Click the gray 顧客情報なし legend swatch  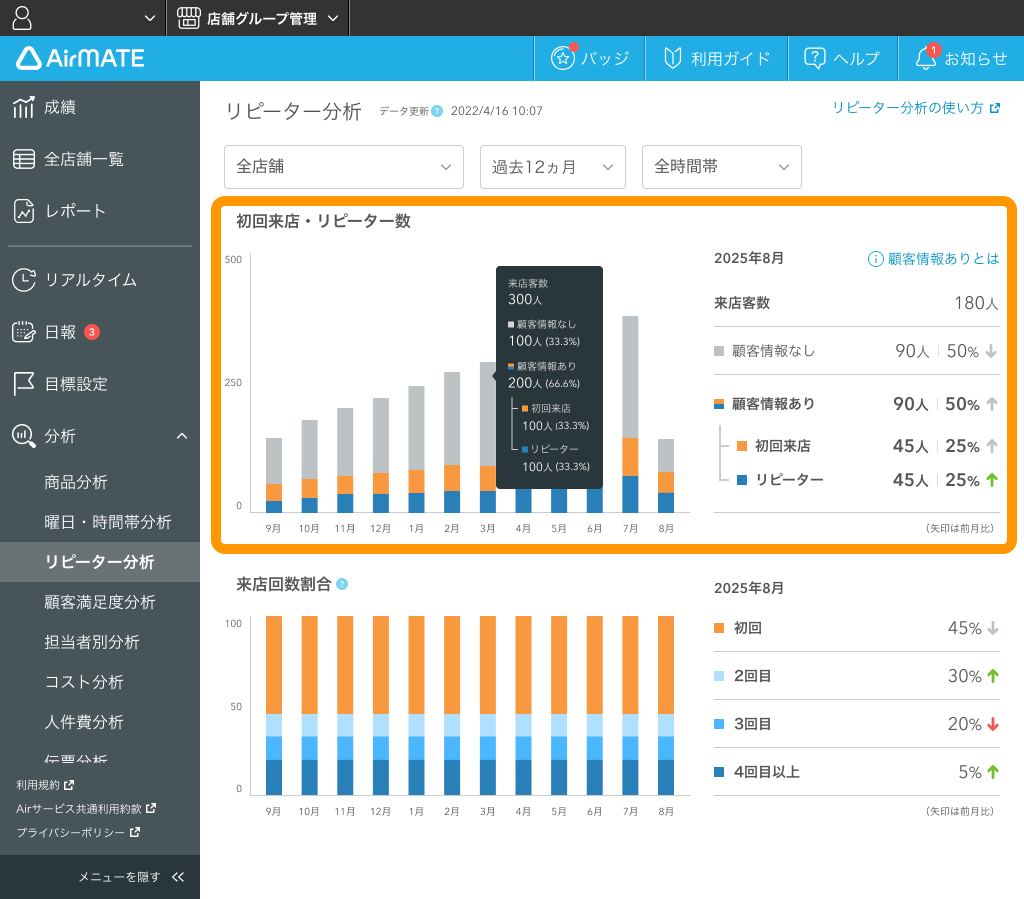pos(719,351)
